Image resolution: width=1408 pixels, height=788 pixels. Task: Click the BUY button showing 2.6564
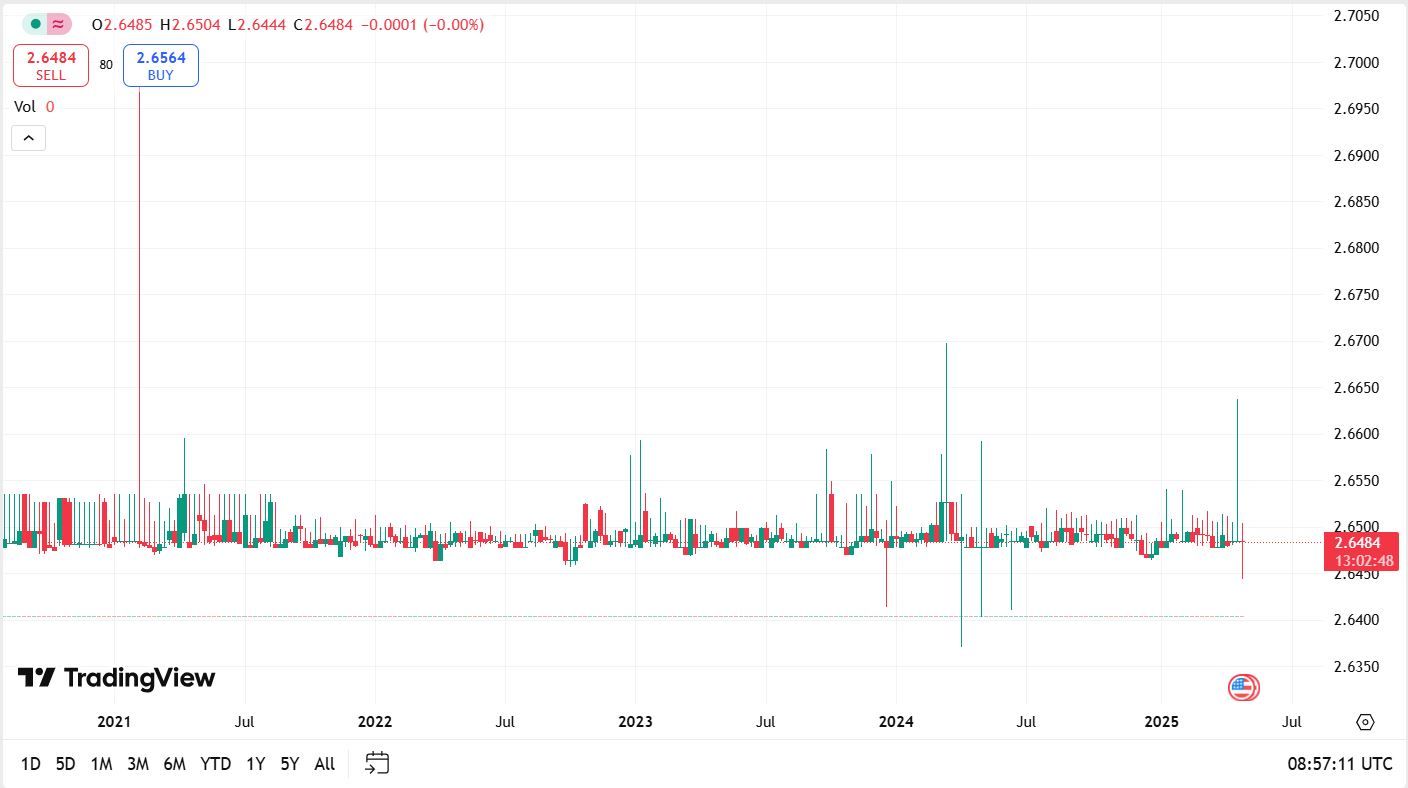160,65
